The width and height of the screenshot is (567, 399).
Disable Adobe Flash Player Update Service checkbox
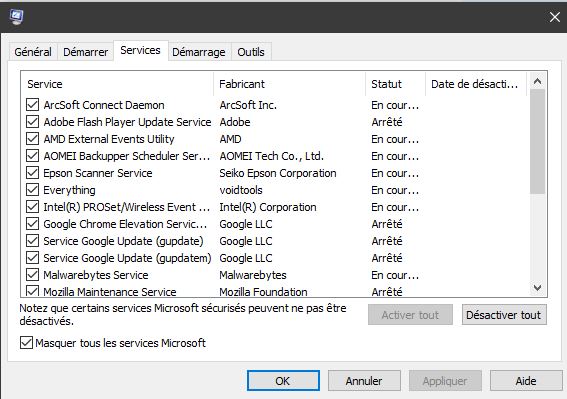[x=33, y=122]
